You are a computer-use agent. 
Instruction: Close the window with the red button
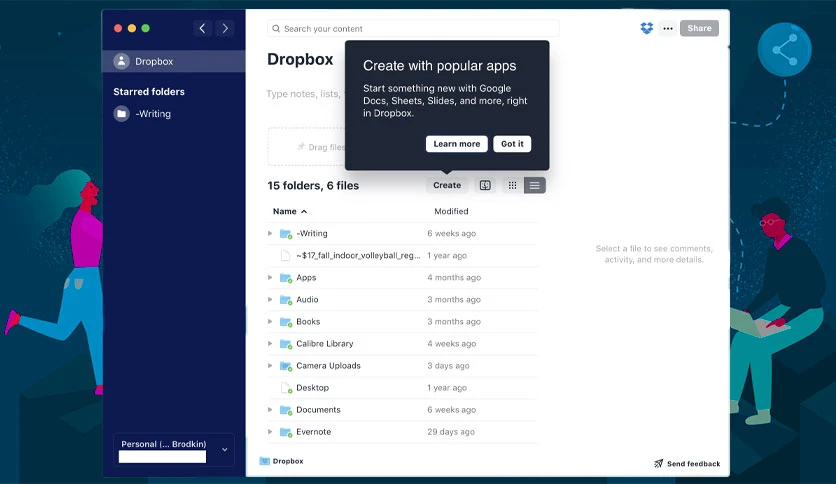(x=118, y=28)
